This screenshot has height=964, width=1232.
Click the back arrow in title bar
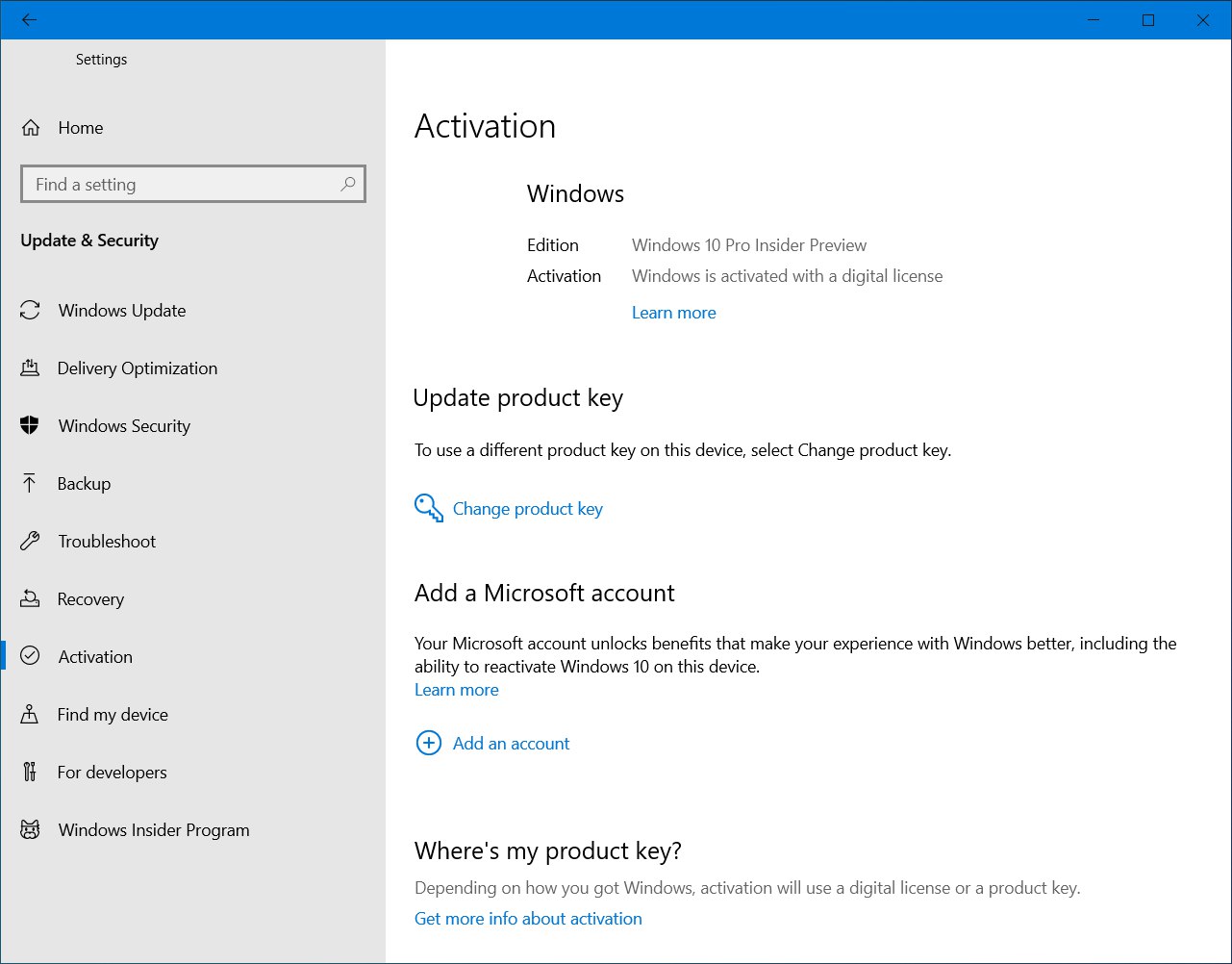29,19
